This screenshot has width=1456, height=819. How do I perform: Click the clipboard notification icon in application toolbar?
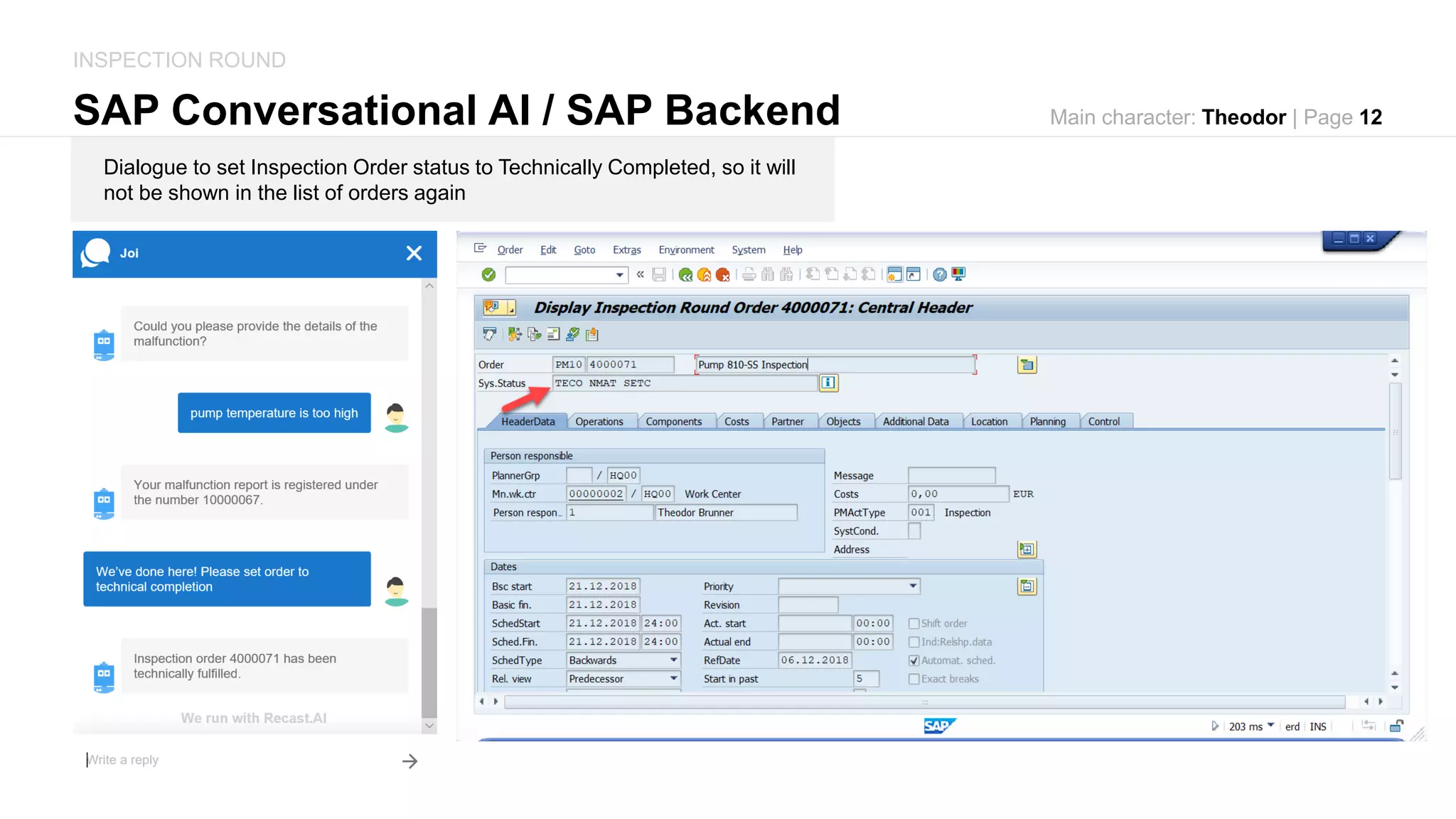[x=591, y=334]
